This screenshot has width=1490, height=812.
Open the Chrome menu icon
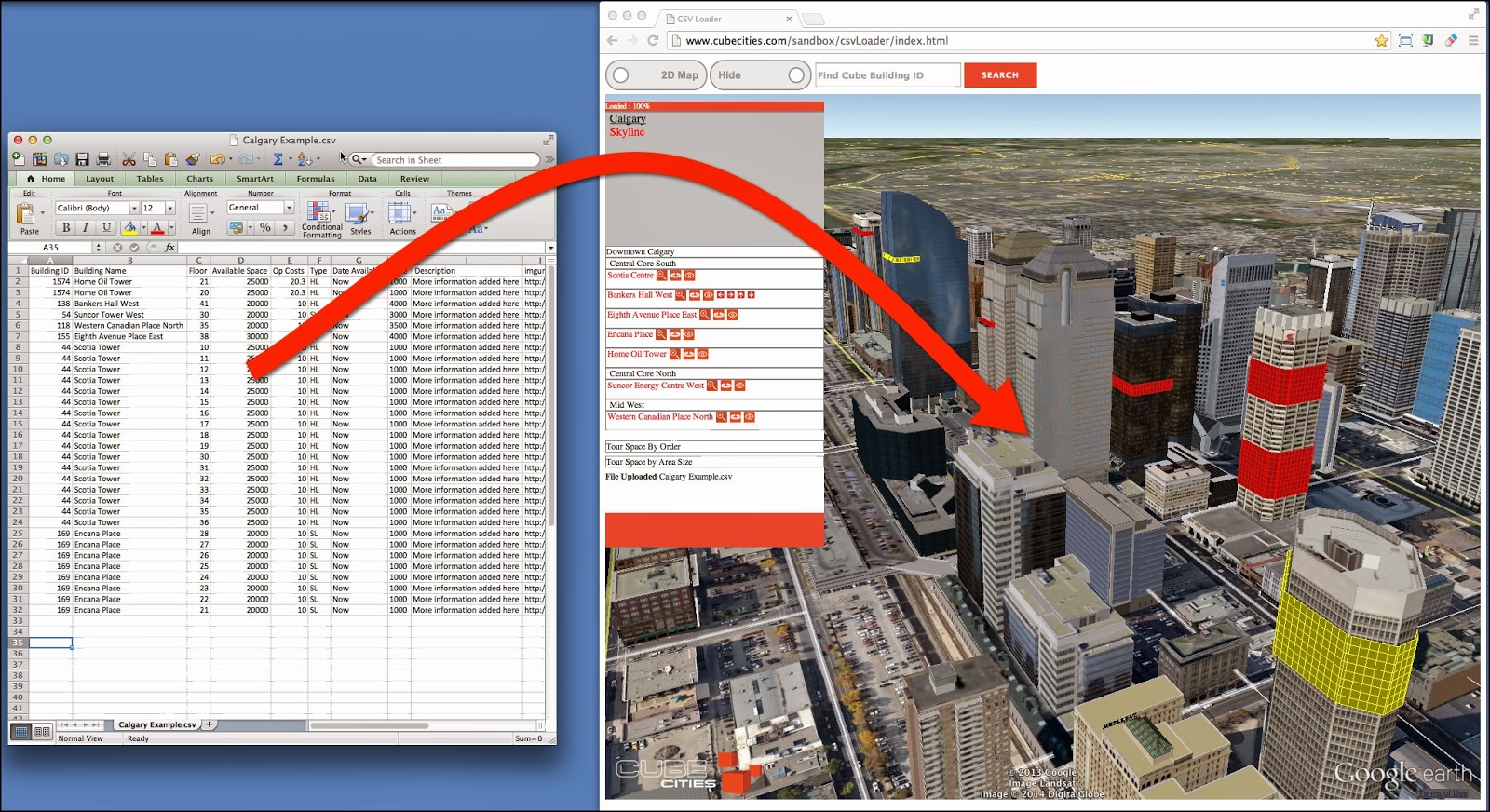coord(1473,41)
